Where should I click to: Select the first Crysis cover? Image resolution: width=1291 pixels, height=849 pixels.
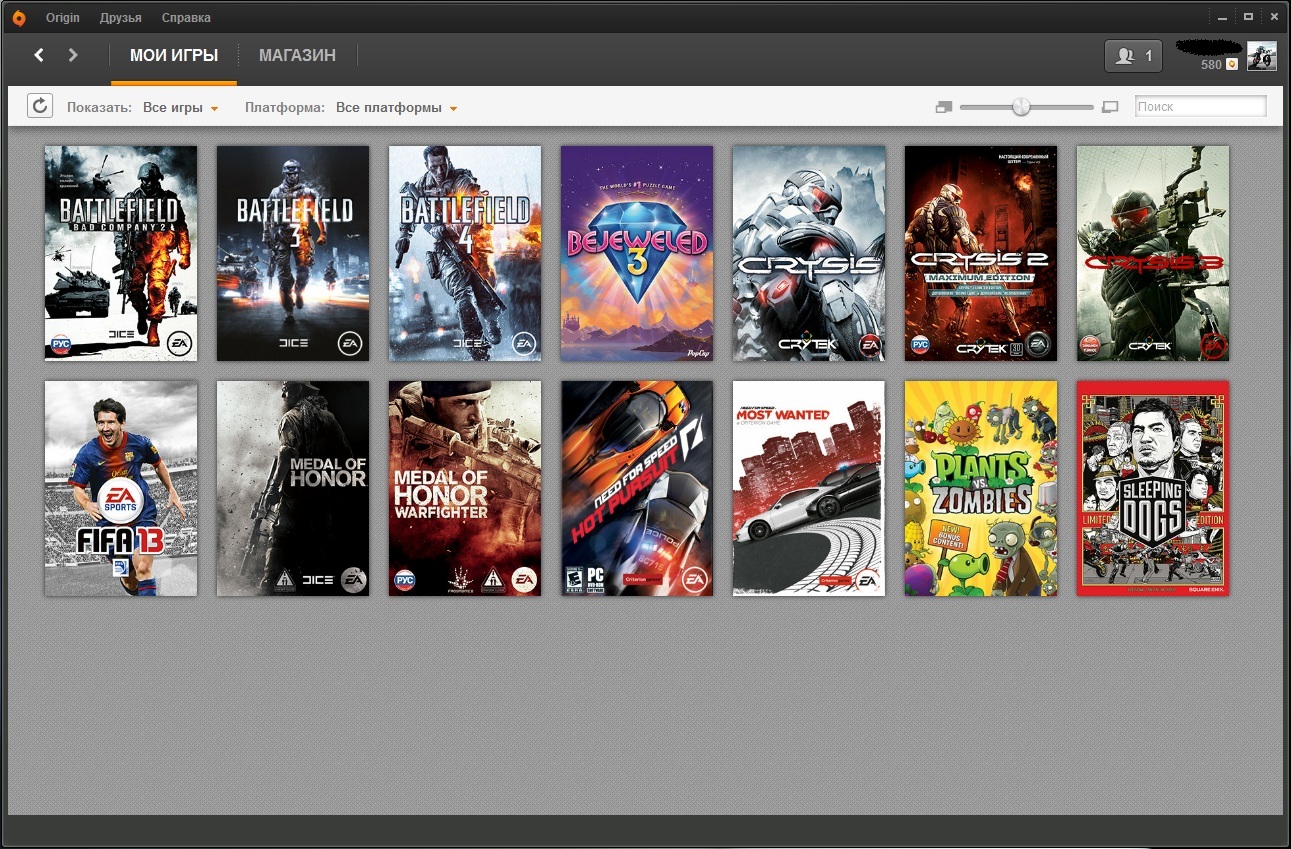tap(809, 253)
